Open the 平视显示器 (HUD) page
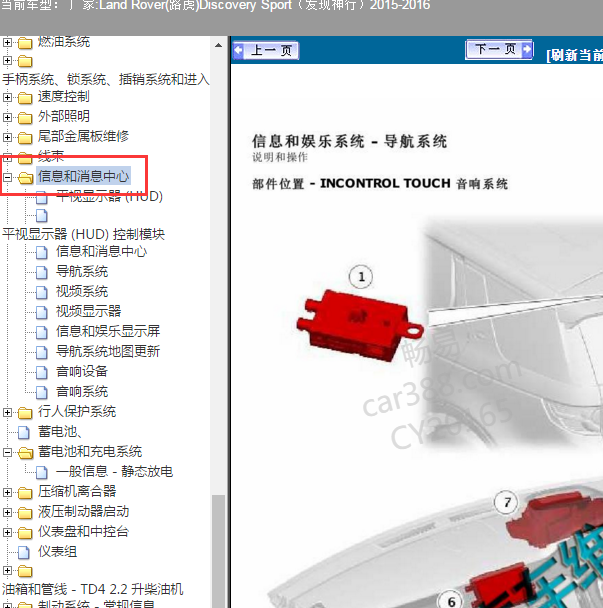The height and width of the screenshot is (608, 603). (x=109, y=197)
